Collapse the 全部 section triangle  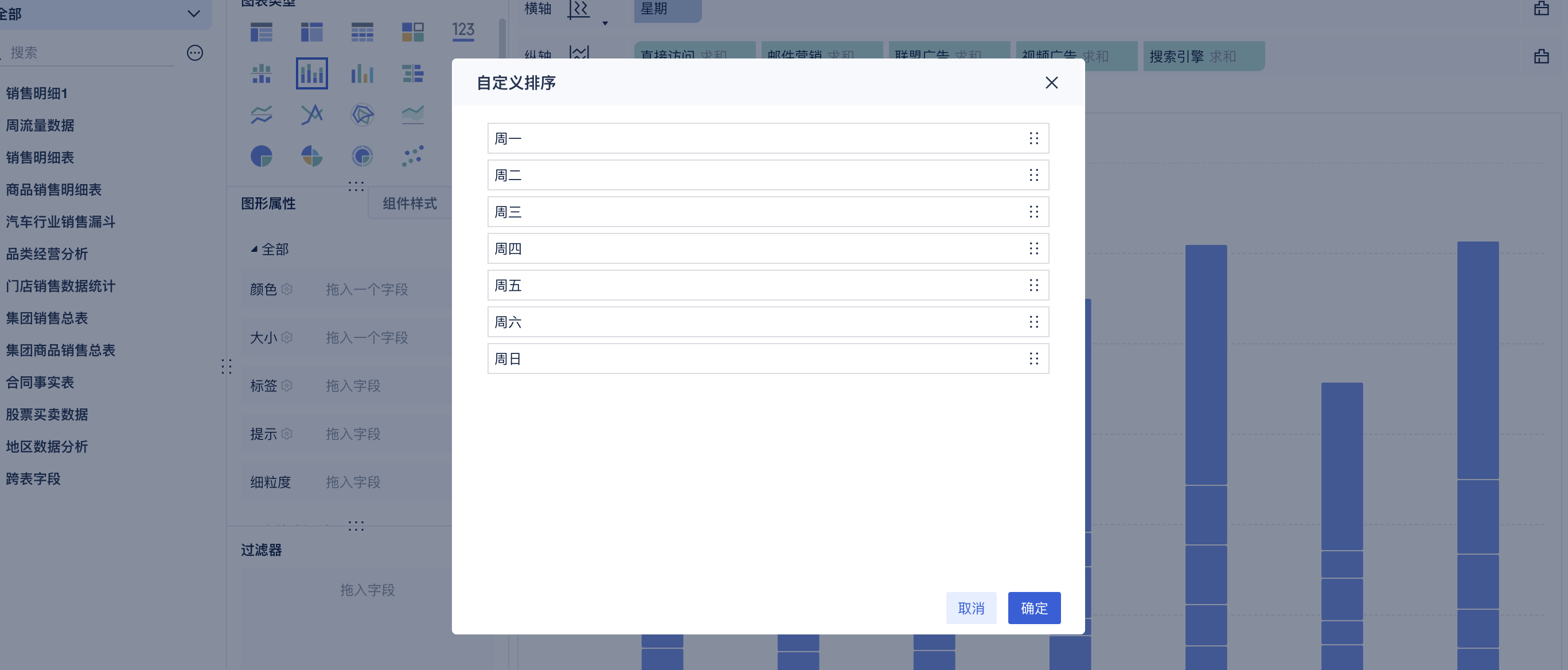click(x=254, y=249)
